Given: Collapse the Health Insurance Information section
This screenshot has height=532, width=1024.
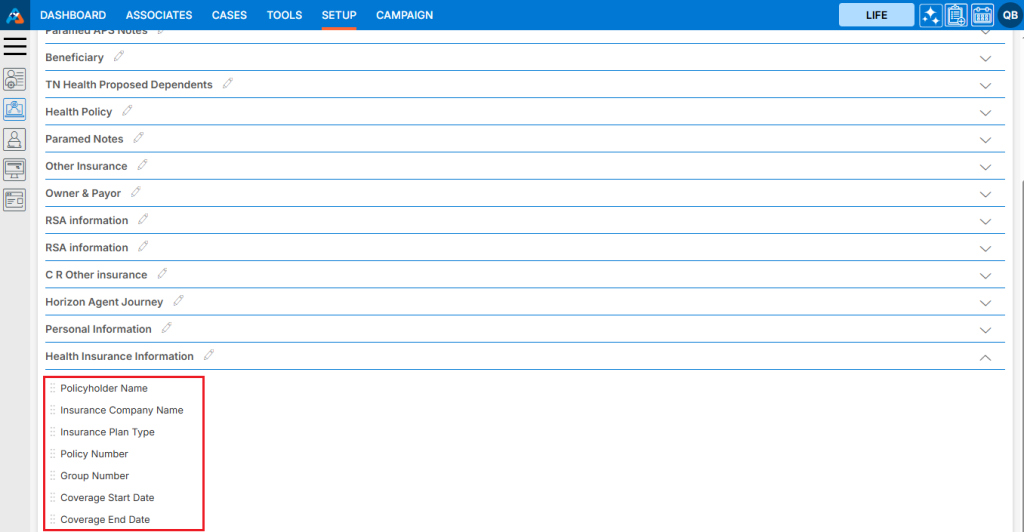Looking at the screenshot, I should (985, 357).
